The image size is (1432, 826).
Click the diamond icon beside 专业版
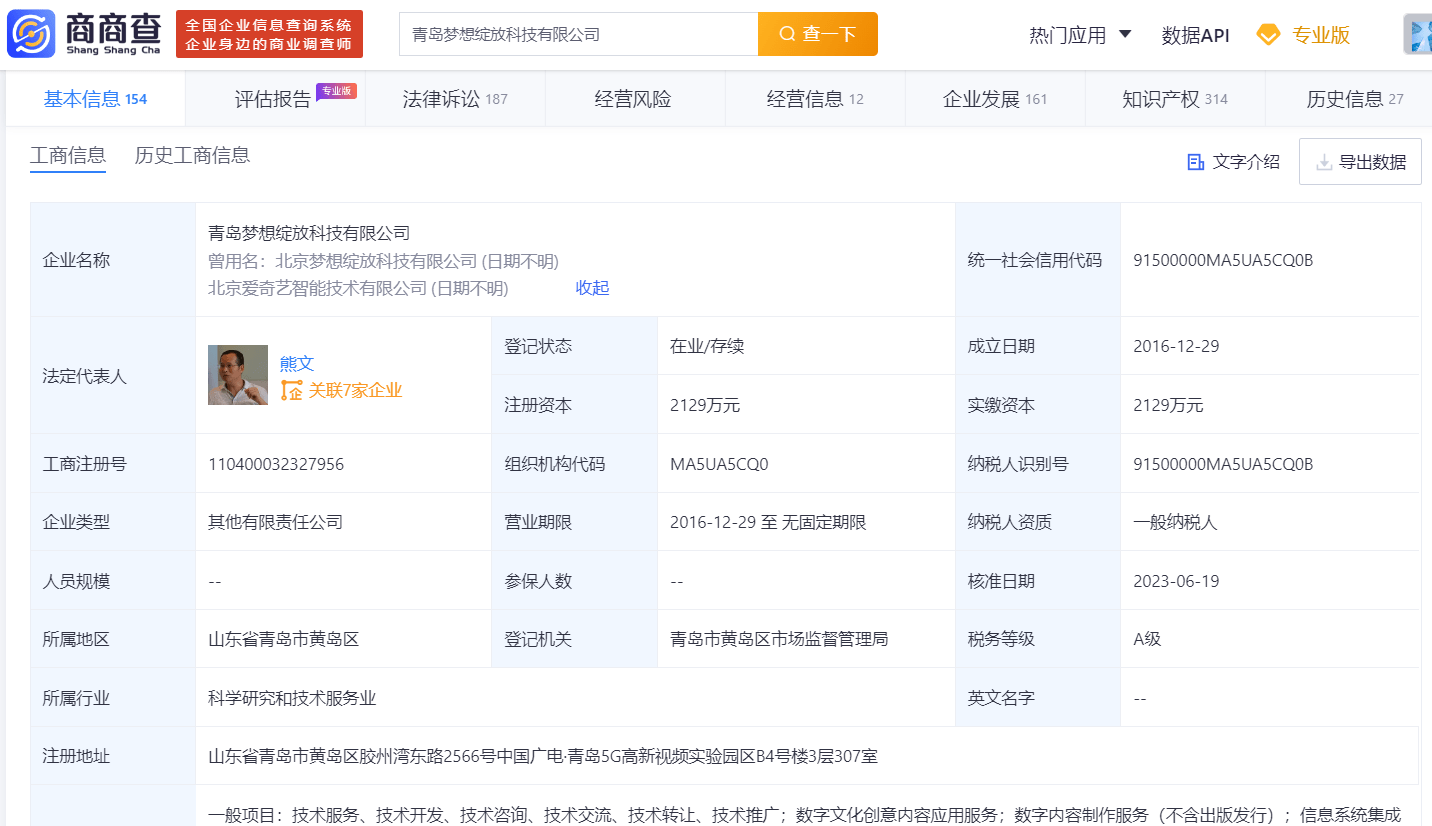point(1268,35)
